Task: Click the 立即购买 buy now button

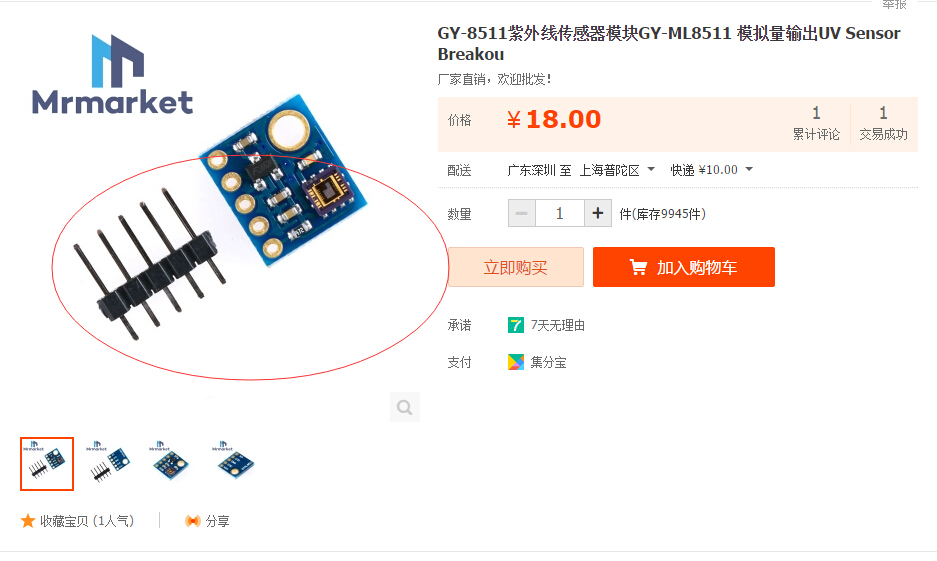Action: [516, 267]
